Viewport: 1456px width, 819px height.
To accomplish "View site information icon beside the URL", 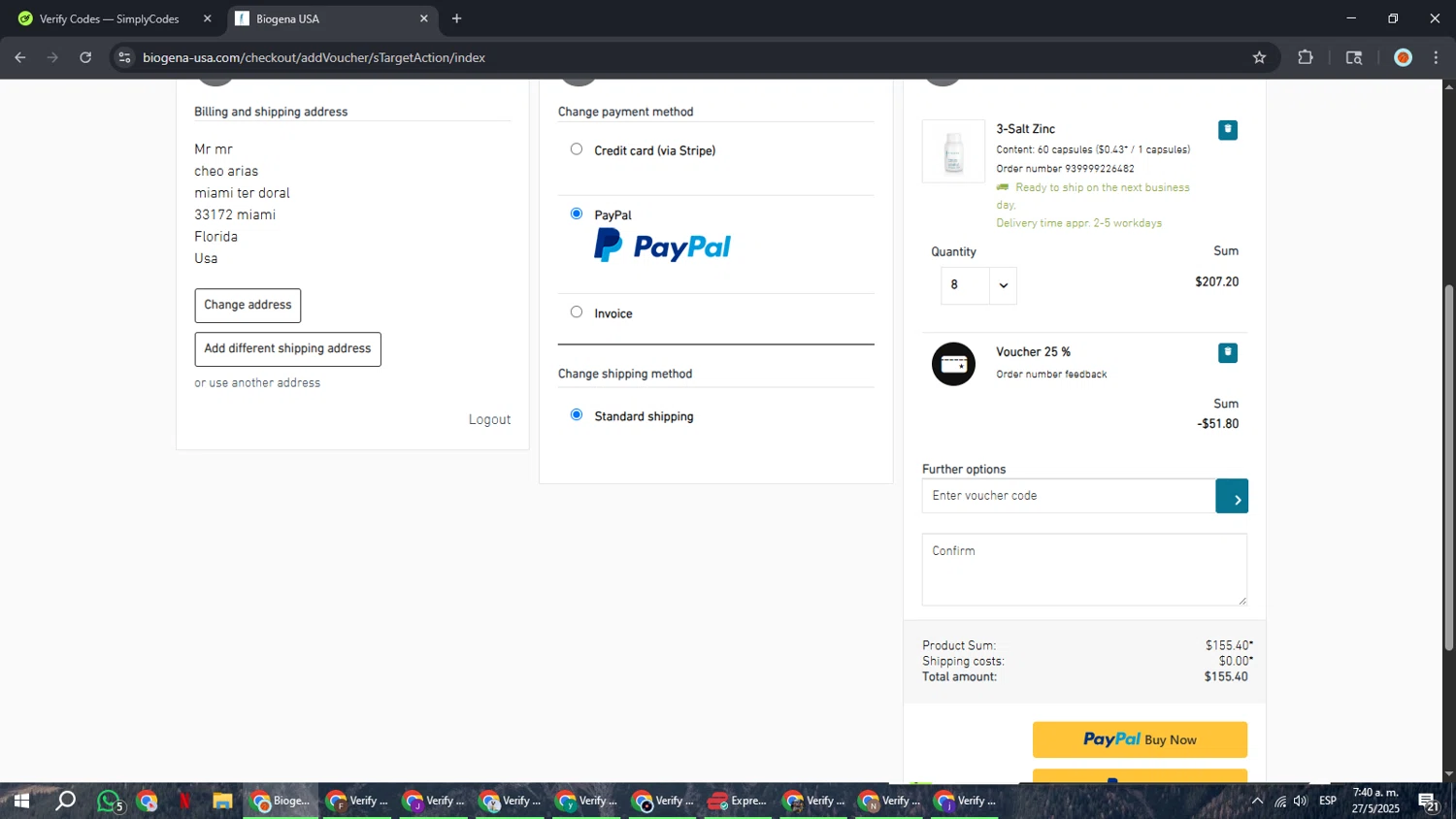I will click(124, 57).
